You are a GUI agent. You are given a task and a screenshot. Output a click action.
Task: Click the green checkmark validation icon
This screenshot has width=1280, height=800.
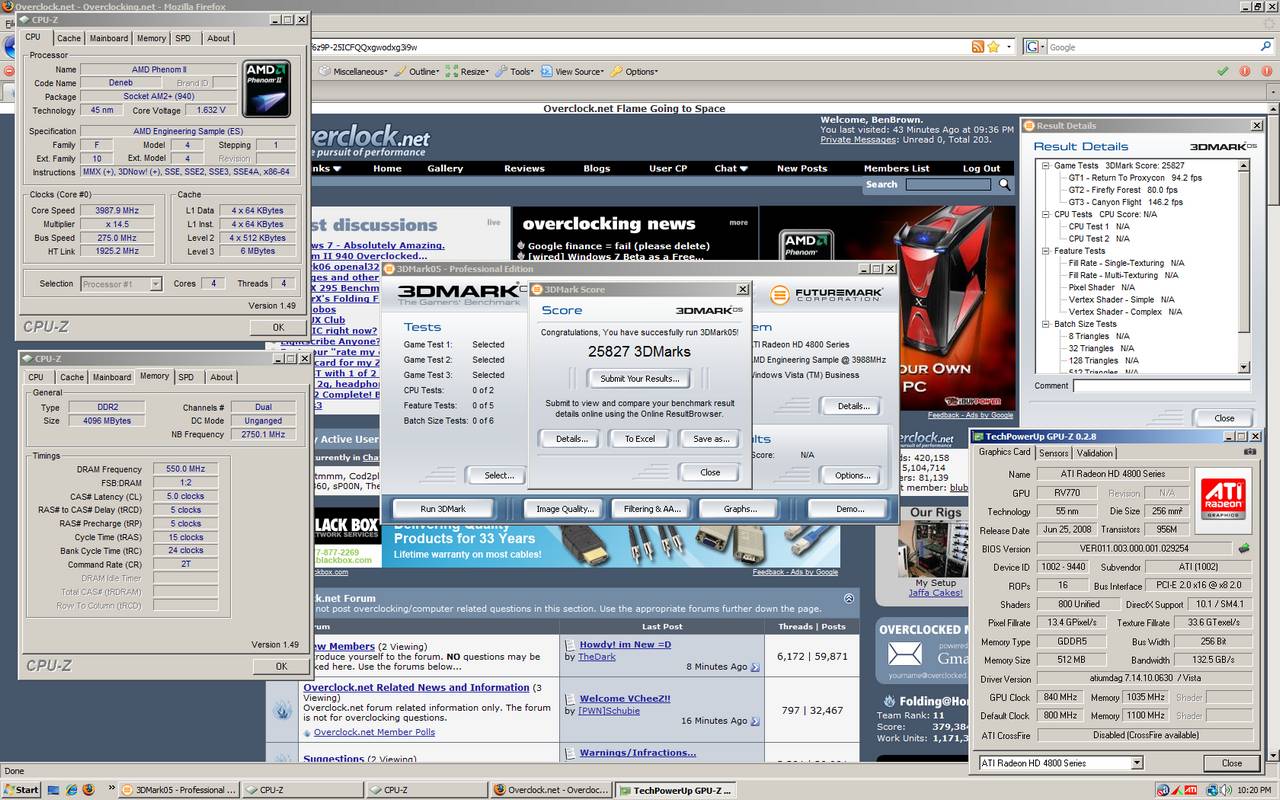coord(1222,71)
